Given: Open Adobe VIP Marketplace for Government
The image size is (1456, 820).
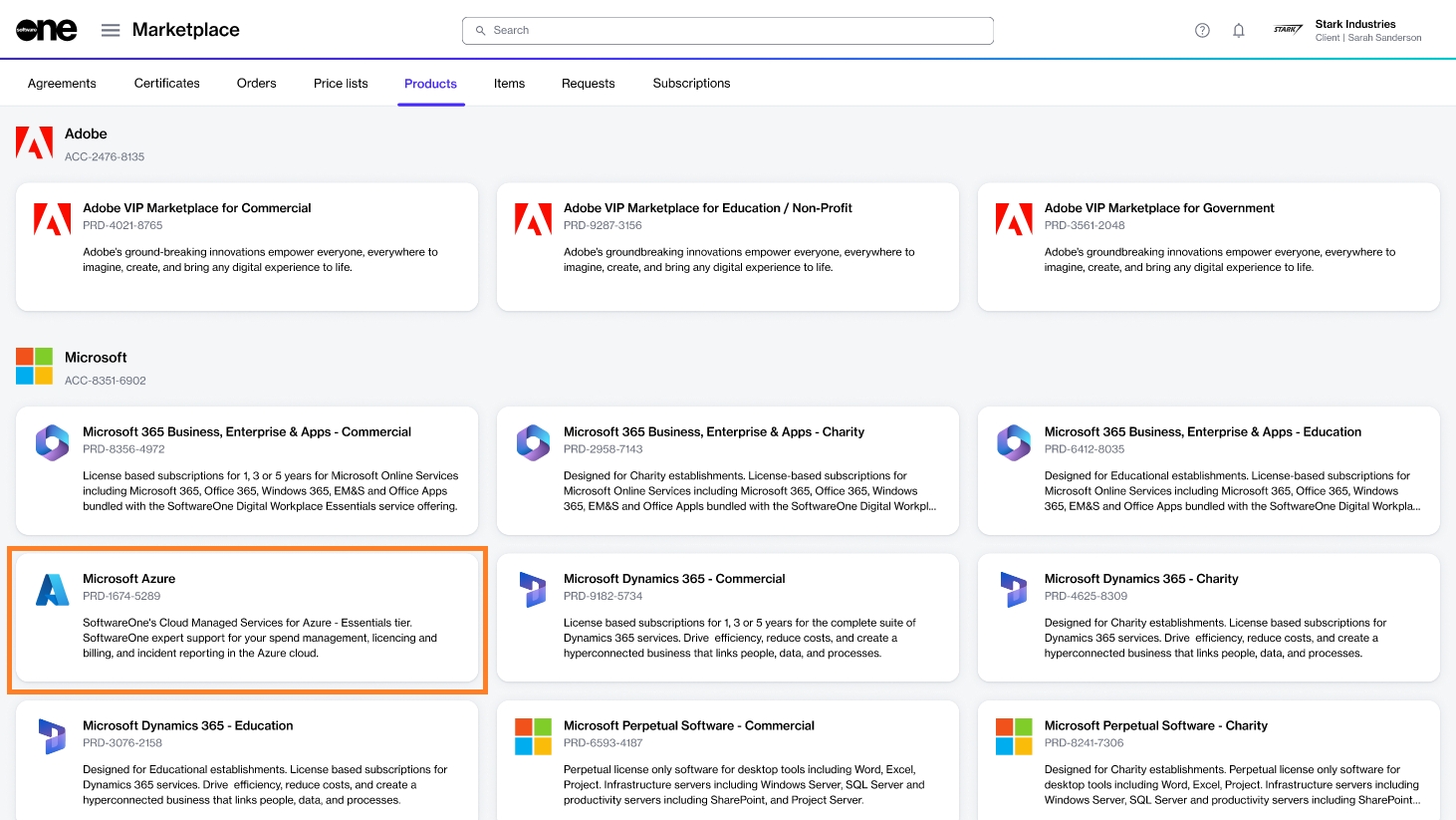Looking at the screenshot, I should pos(1158,208).
